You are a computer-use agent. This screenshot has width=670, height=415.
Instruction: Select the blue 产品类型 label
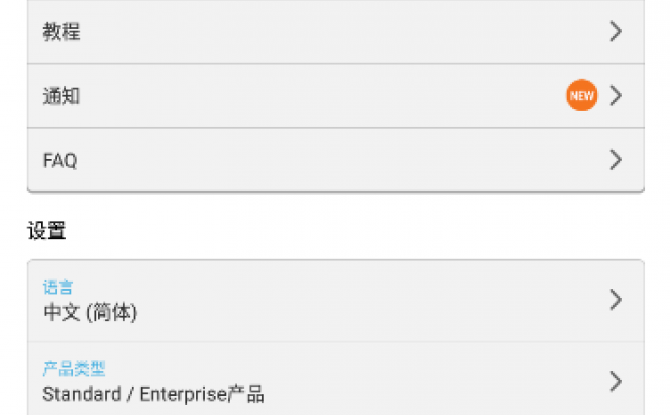74,368
